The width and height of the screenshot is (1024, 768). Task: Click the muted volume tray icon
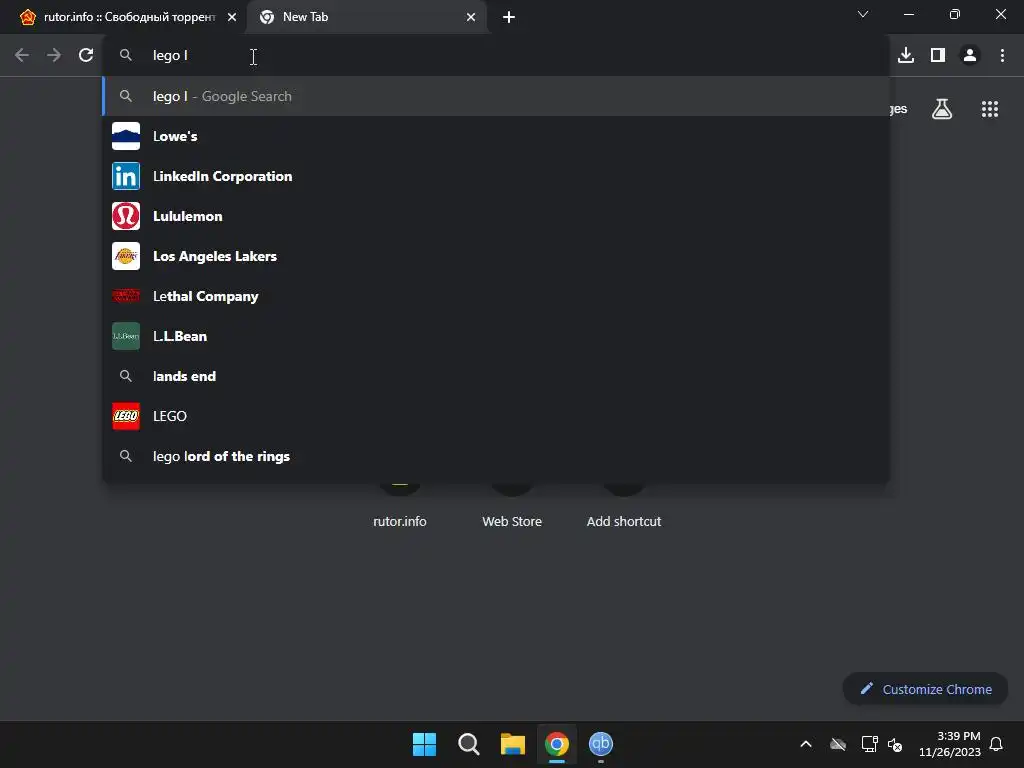(895, 744)
